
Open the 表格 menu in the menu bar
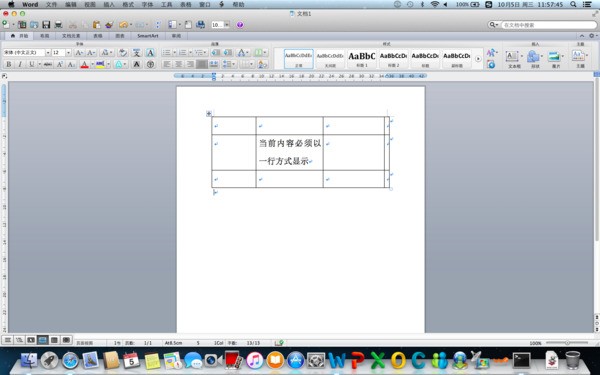pyautogui.click(x=186, y=5)
